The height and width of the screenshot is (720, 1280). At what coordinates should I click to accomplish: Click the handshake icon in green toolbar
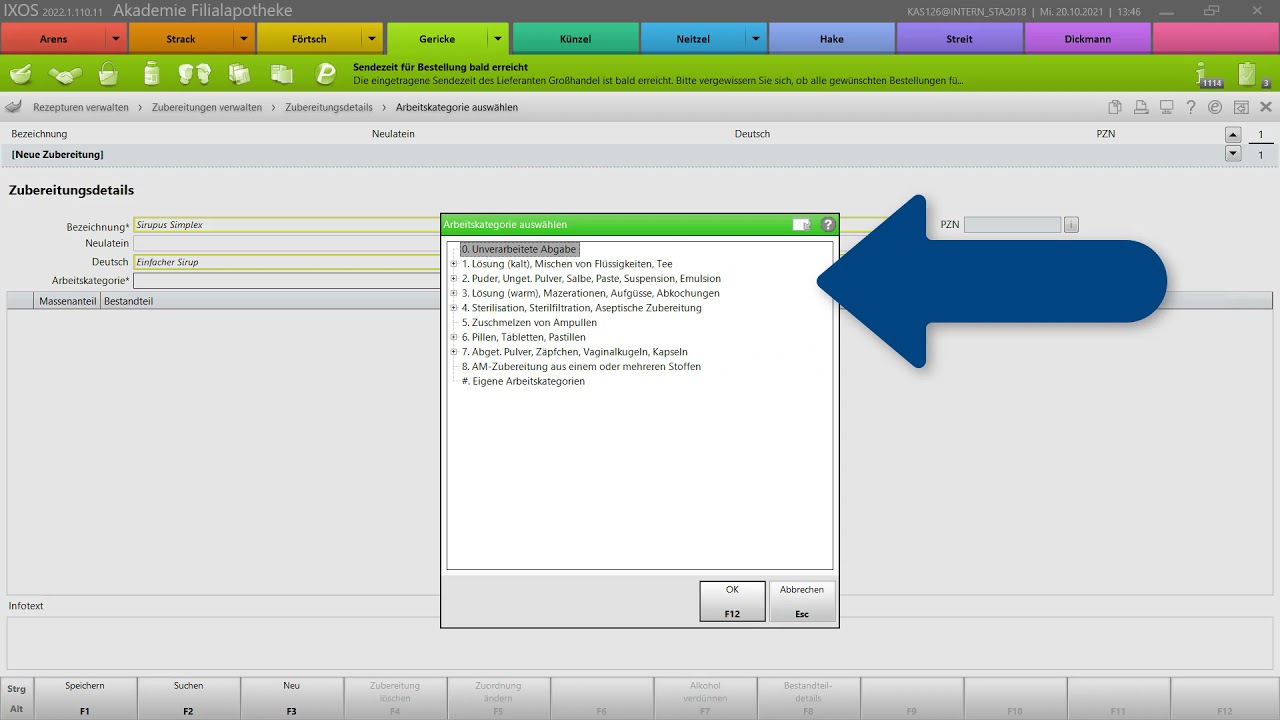click(65, 74)
